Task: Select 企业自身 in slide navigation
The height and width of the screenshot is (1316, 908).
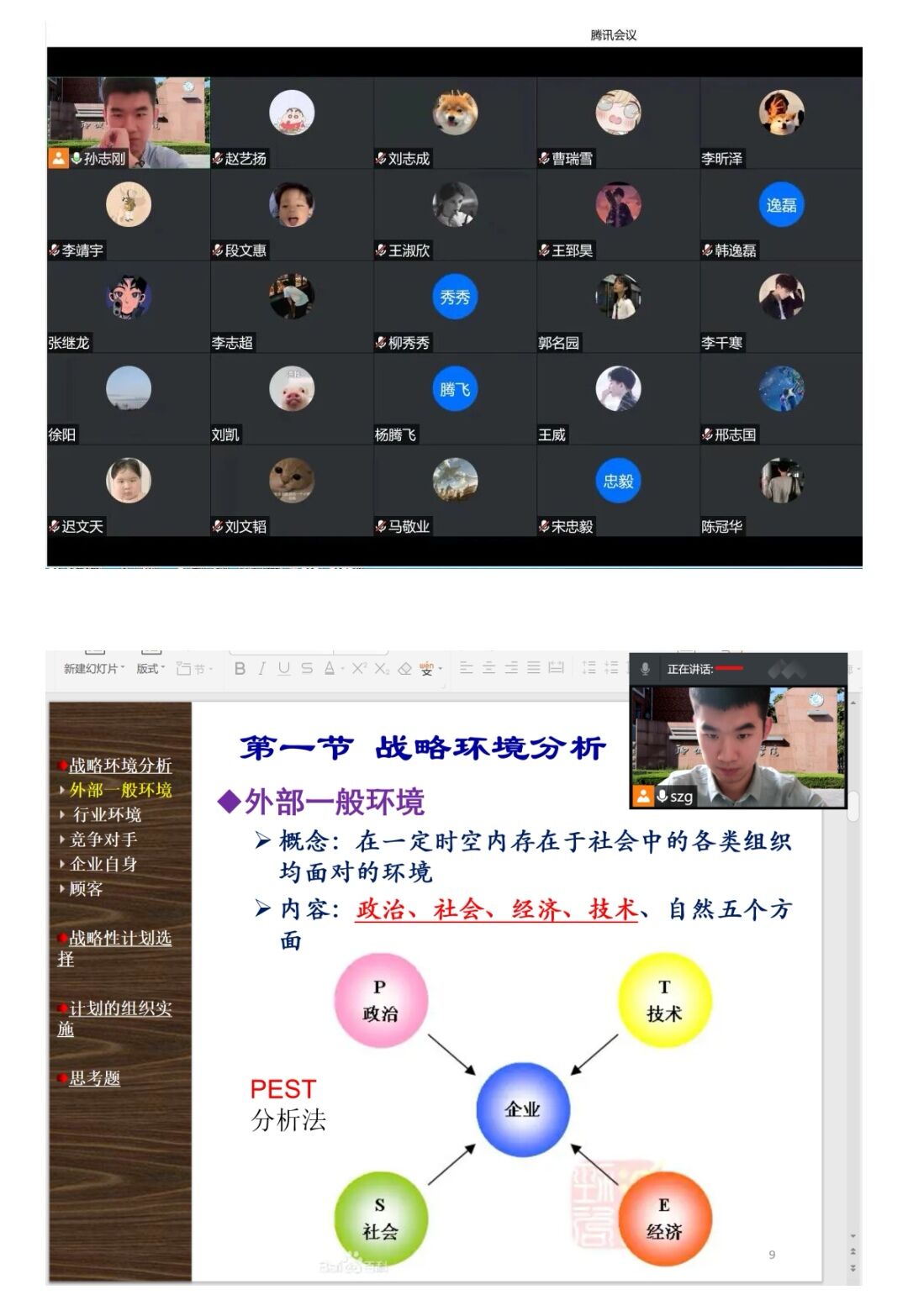Action: (103, 864)
